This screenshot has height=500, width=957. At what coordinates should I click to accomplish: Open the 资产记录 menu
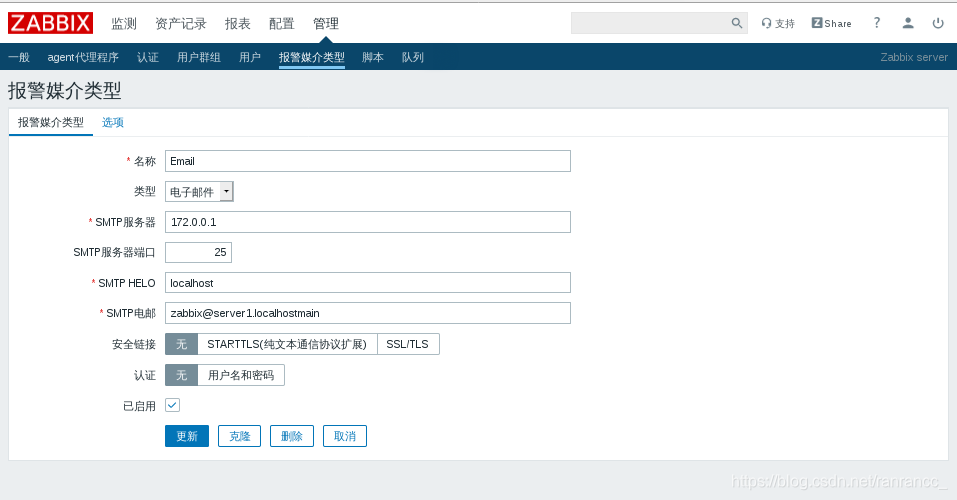[181, 24]
